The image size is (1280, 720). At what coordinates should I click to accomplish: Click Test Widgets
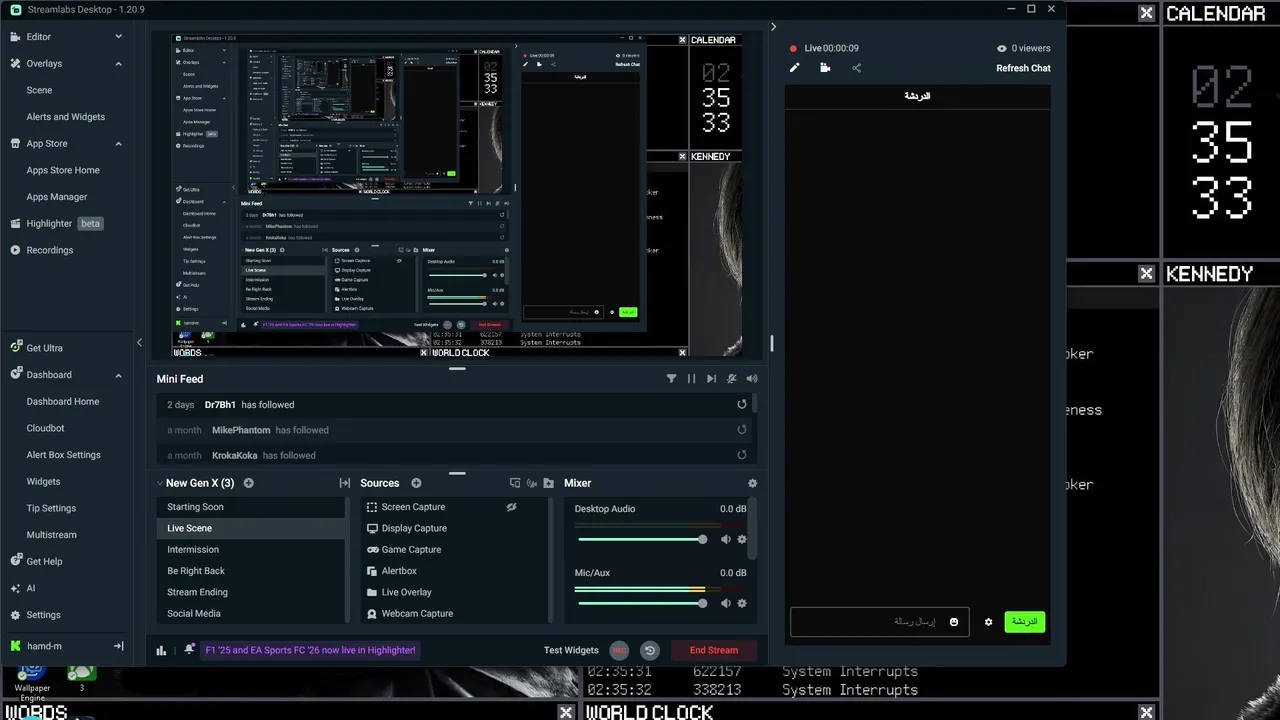[571, 650]
